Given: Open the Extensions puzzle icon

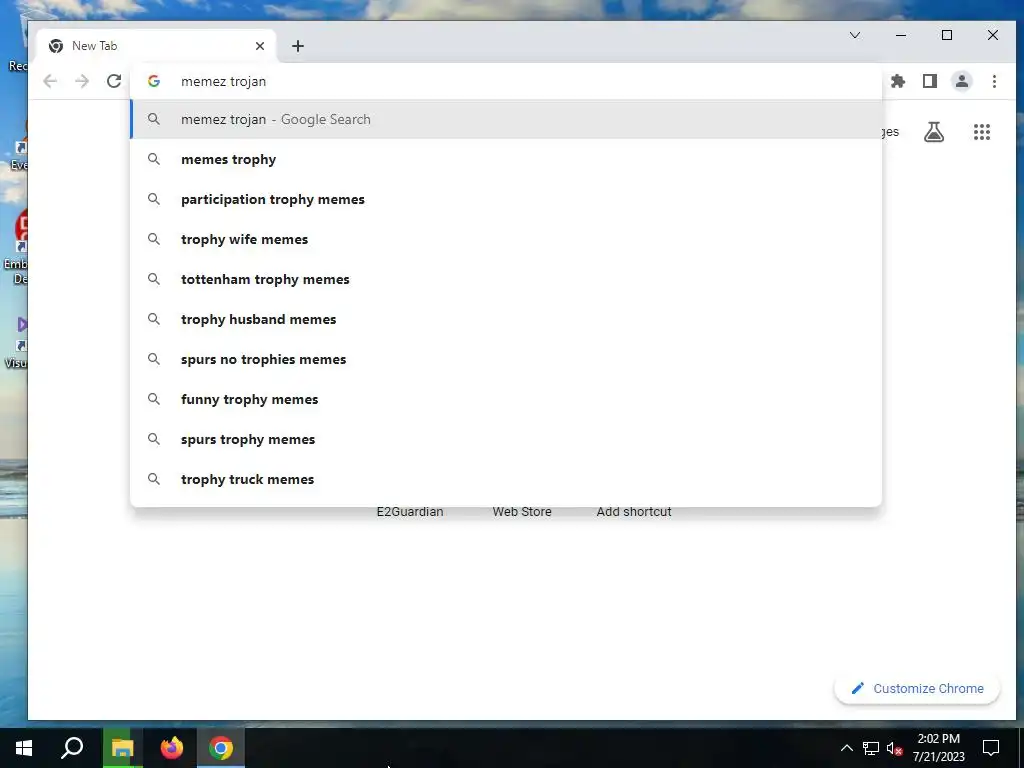Looking at the screenshot, I should [x=898, y=81].
